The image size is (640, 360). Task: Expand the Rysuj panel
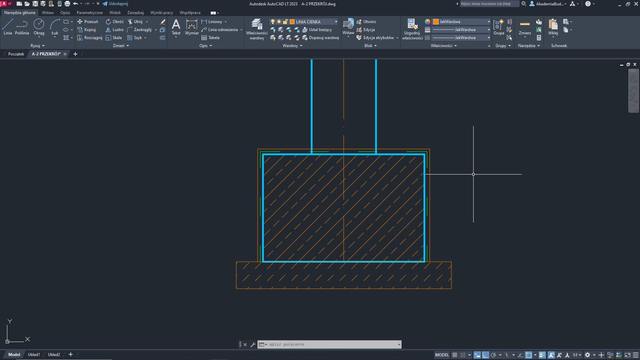[38, 46]
